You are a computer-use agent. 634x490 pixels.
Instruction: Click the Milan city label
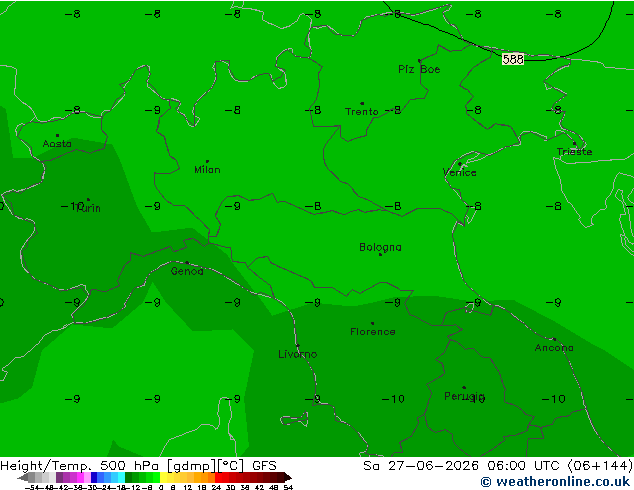point(207,169)
